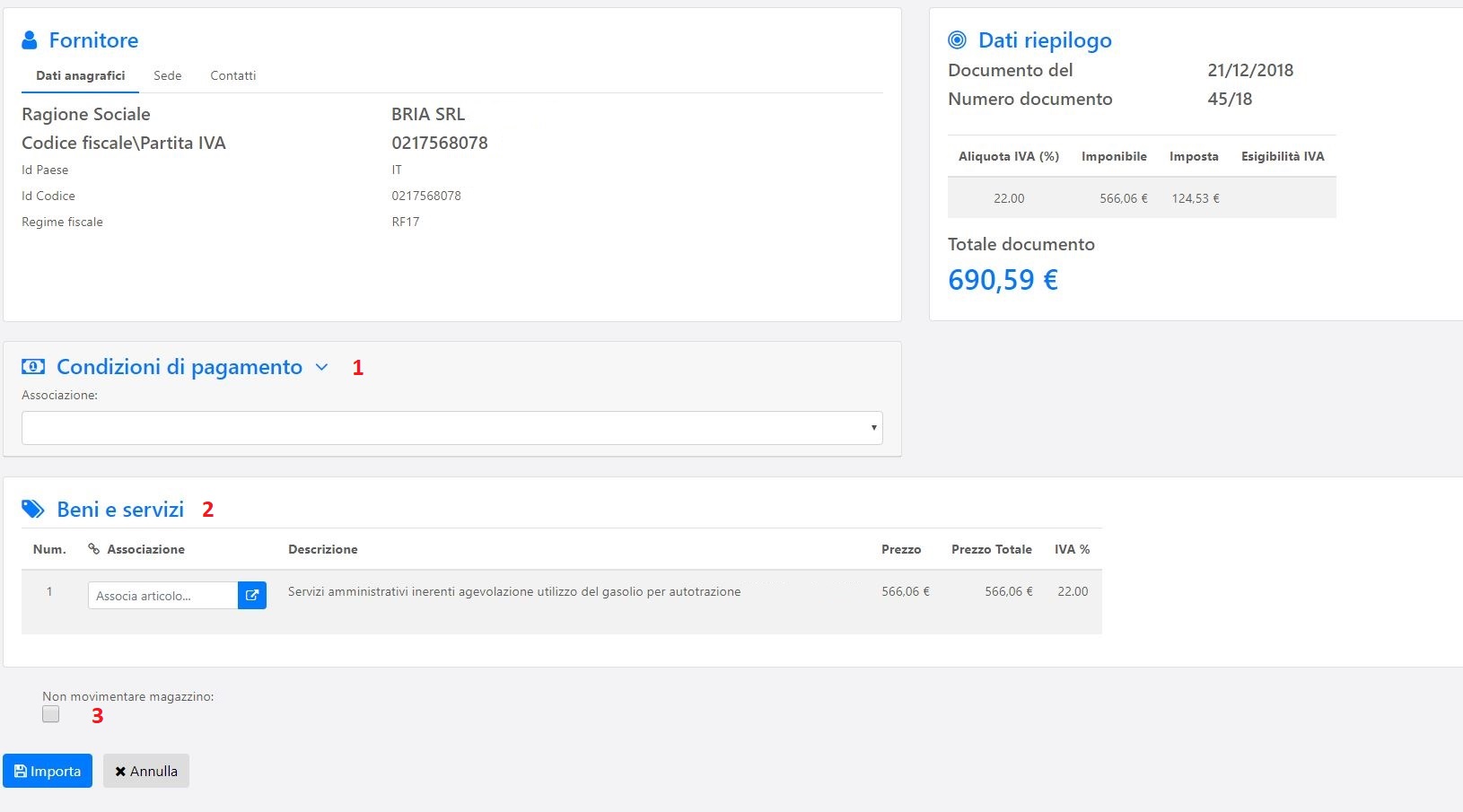Viewport: 1463px width, 812px height.
Task: Click the Importa button
Action: (48, 771)
